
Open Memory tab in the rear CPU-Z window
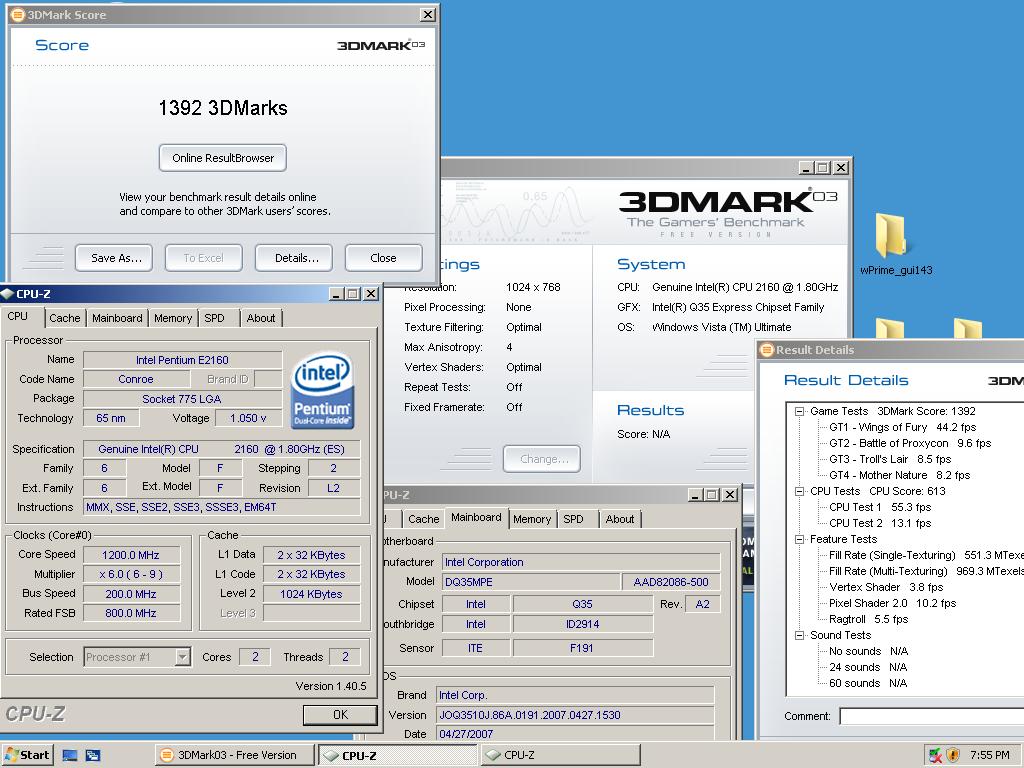(x=532, y=519)
